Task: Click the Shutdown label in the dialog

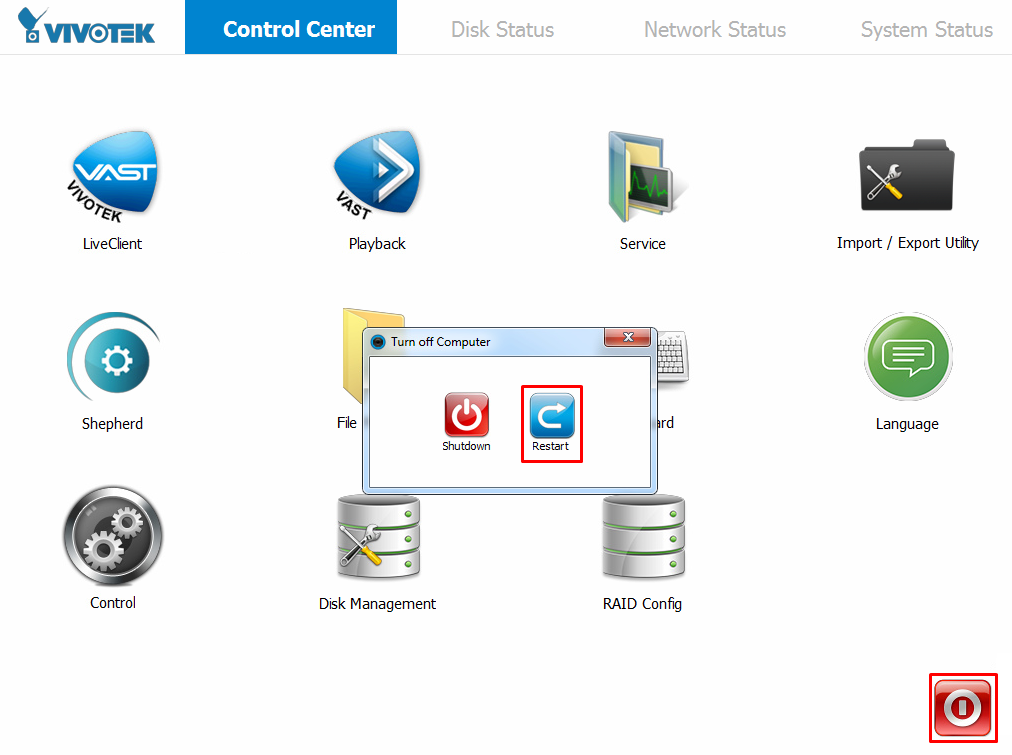Action: pyautogui.click(x=467, y=446)
